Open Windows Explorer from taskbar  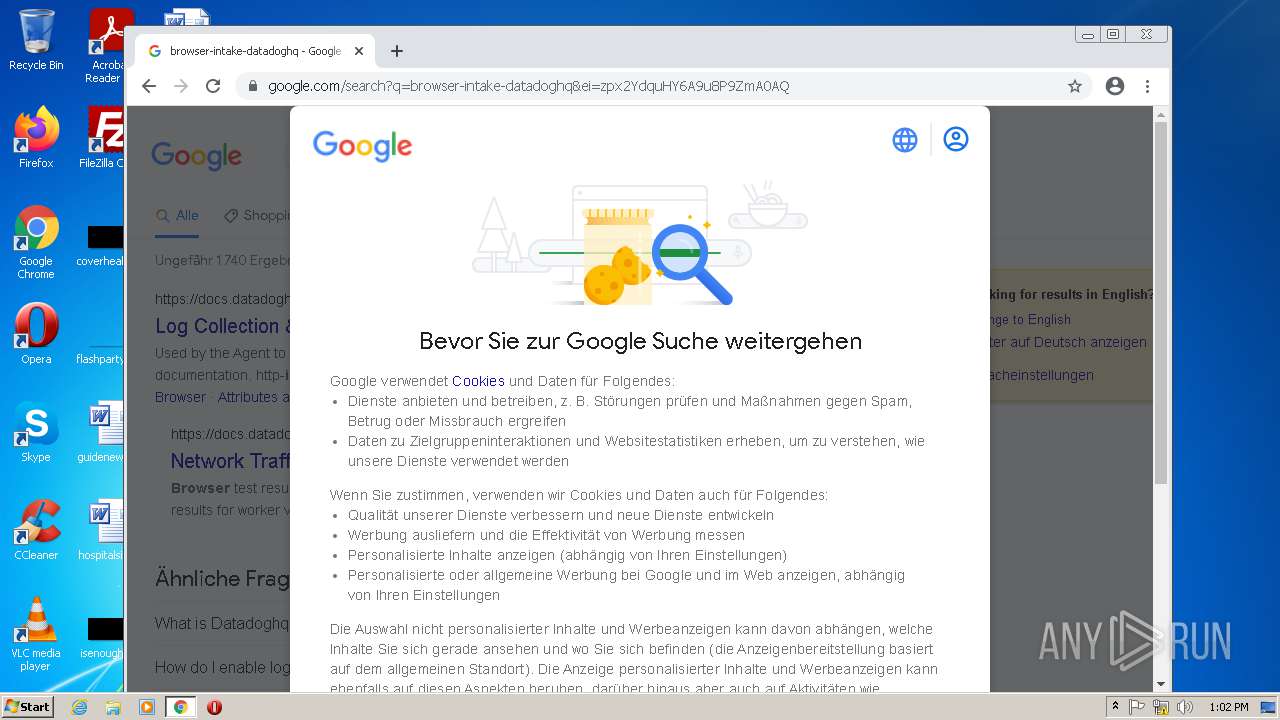(x=113, y=707)
